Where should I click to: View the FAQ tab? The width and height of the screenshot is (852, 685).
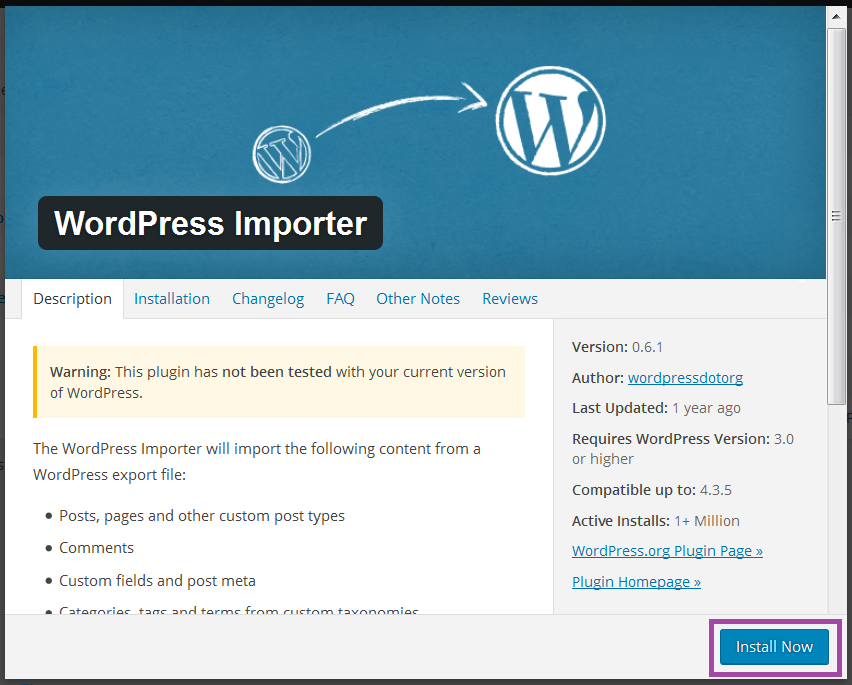tap(340, 299)
